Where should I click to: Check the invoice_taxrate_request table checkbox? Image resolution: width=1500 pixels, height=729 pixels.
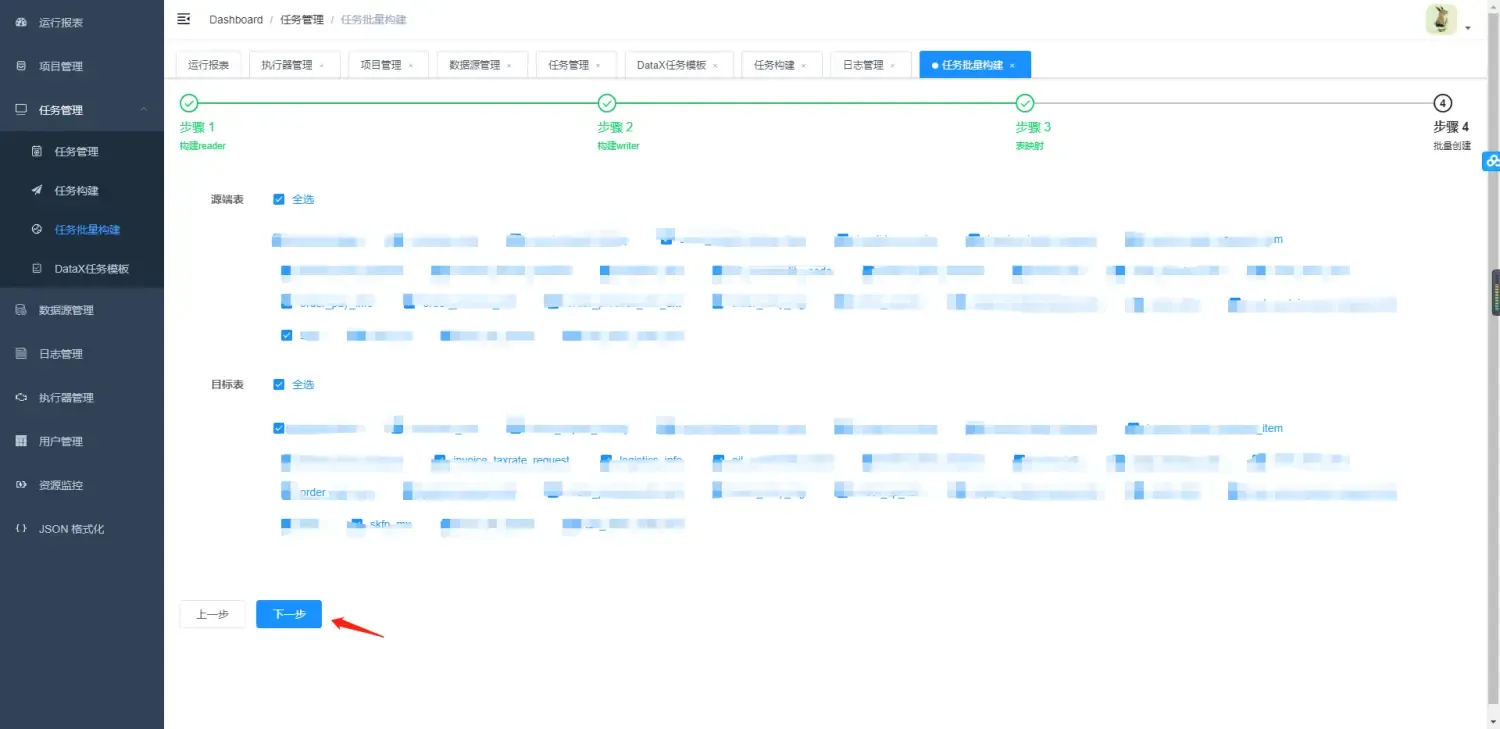[440, 461]
